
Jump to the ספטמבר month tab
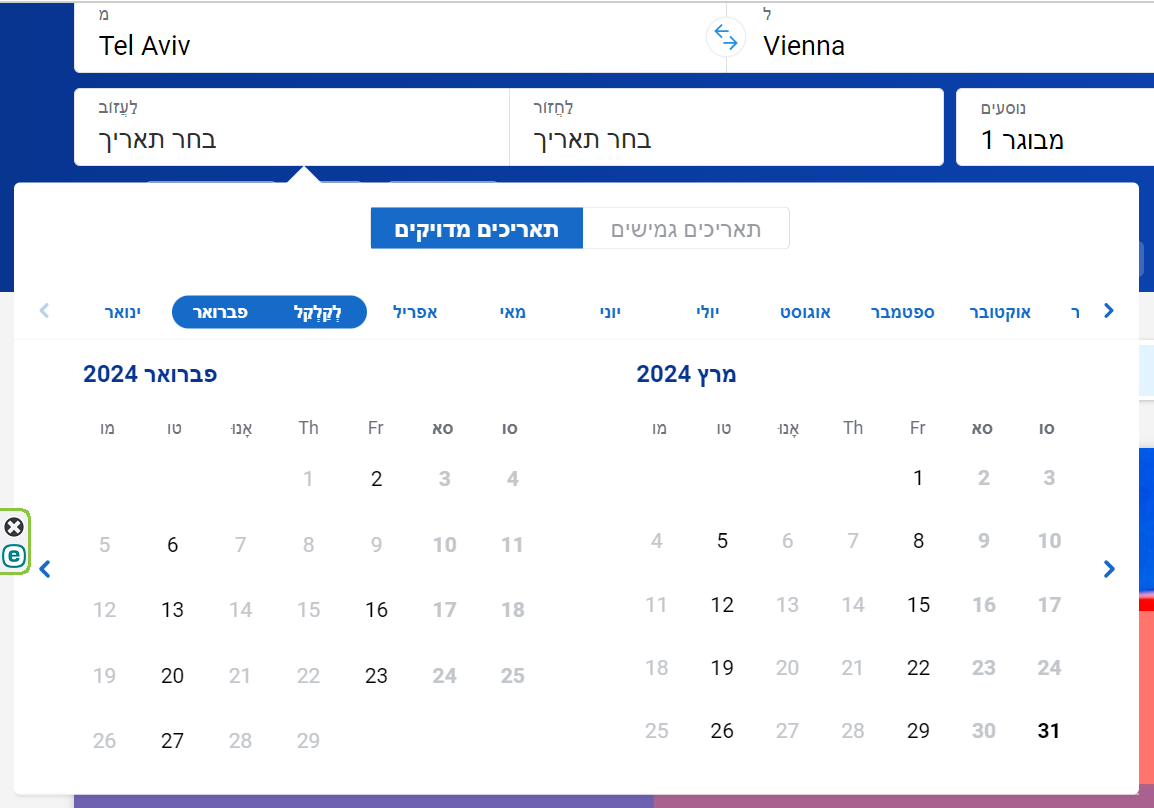pyautogui.click(x=899, y=312)
